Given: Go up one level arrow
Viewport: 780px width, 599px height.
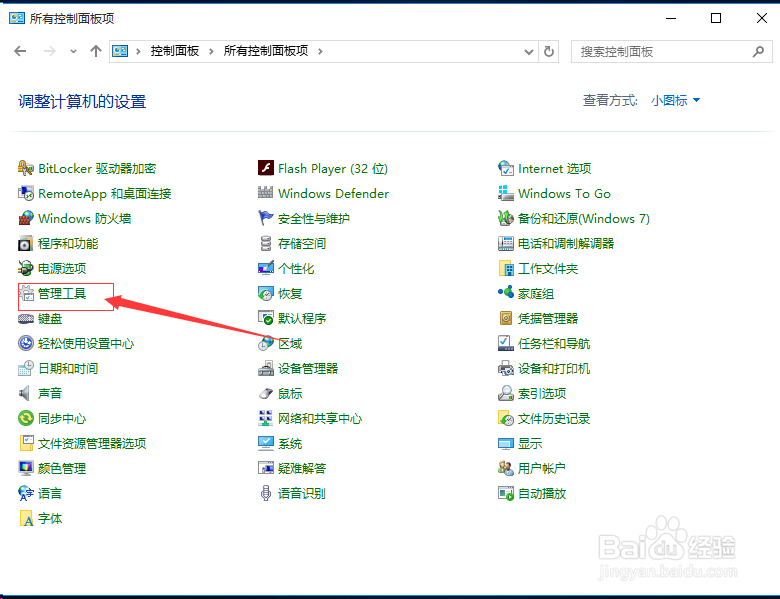Looking at the screenshot, I should (x=96, y=51).
